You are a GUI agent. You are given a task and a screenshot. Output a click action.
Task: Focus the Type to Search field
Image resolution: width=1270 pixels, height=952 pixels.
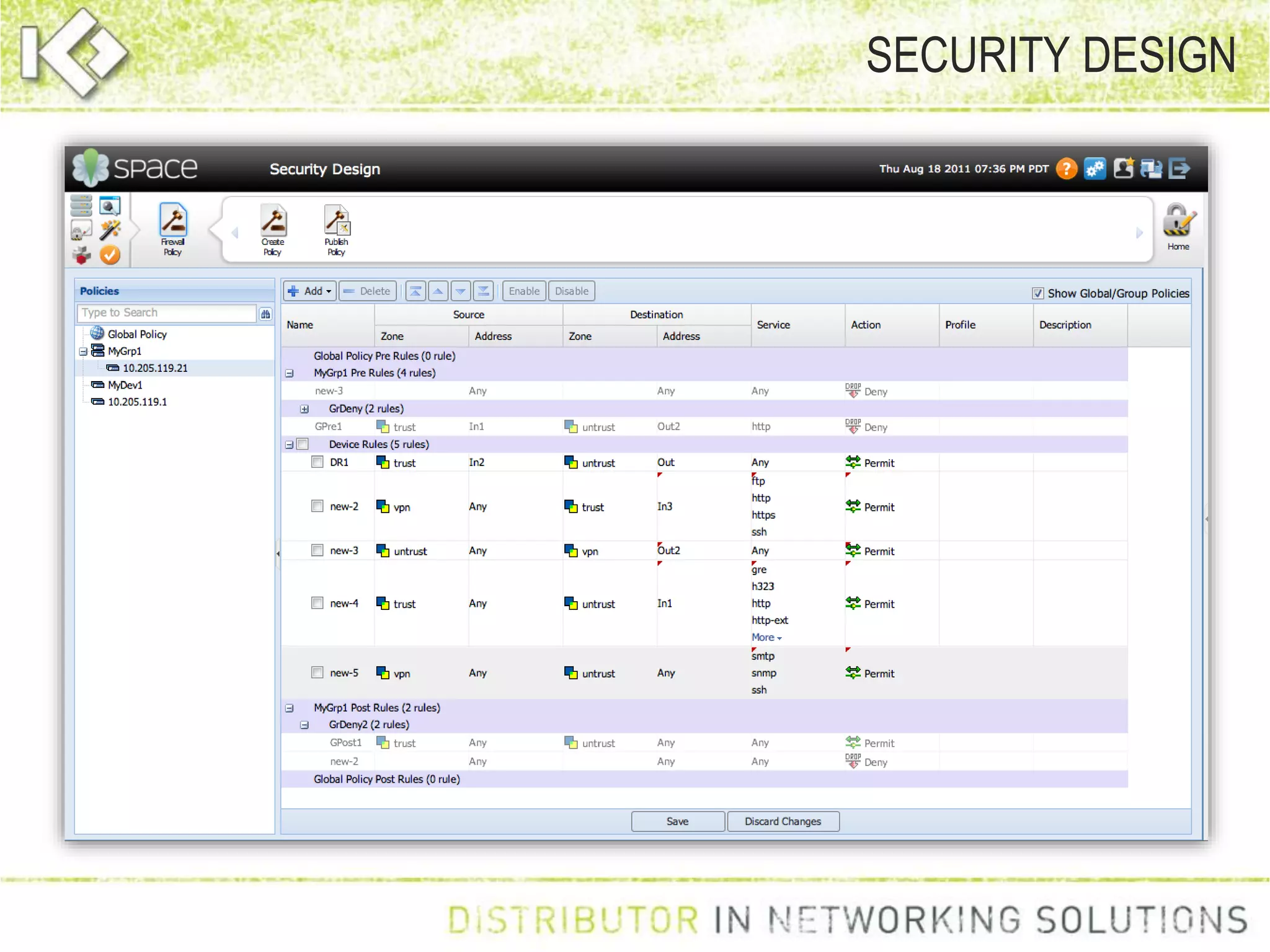click(166, 313)
